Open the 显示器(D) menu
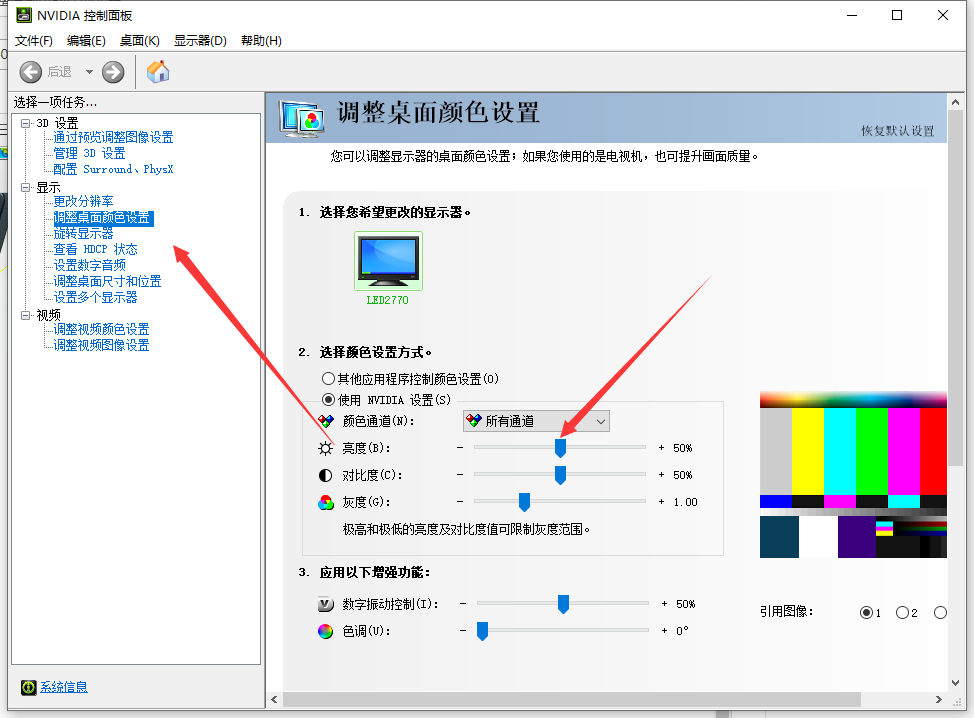Viewport: 974px width, 718px height. [200, 41]
